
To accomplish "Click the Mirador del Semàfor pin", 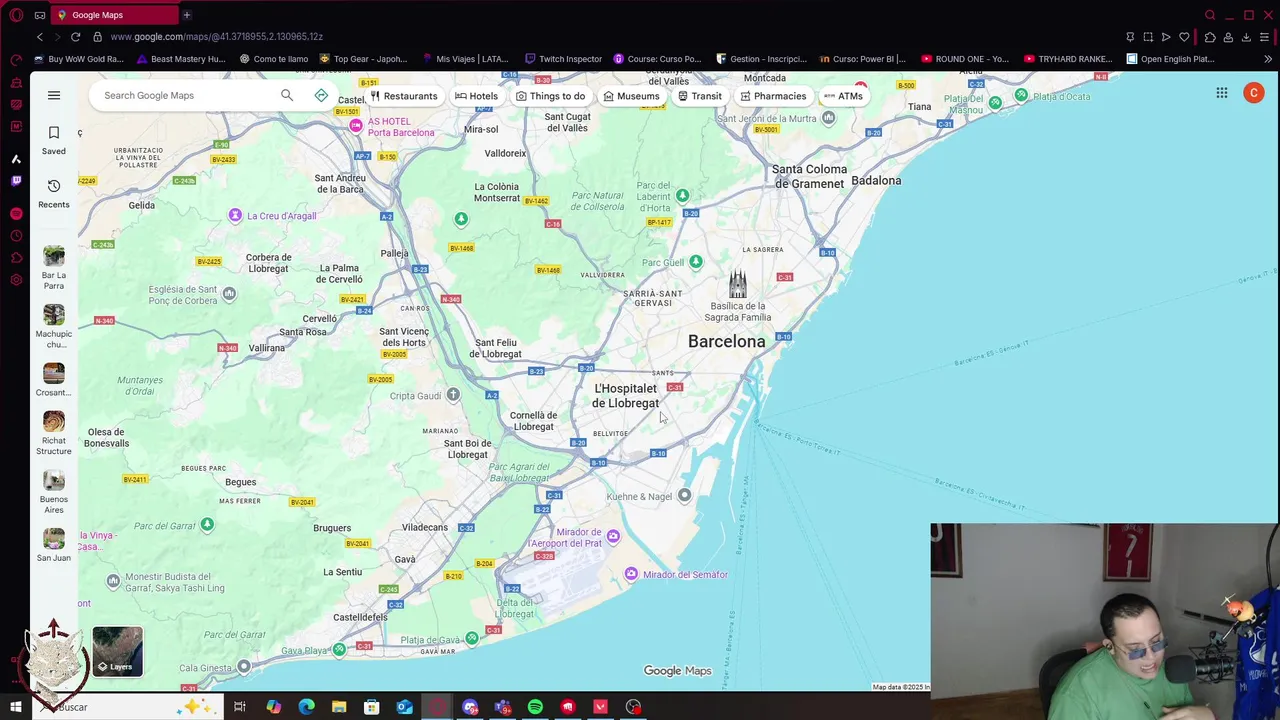I will tap(631, 574).
